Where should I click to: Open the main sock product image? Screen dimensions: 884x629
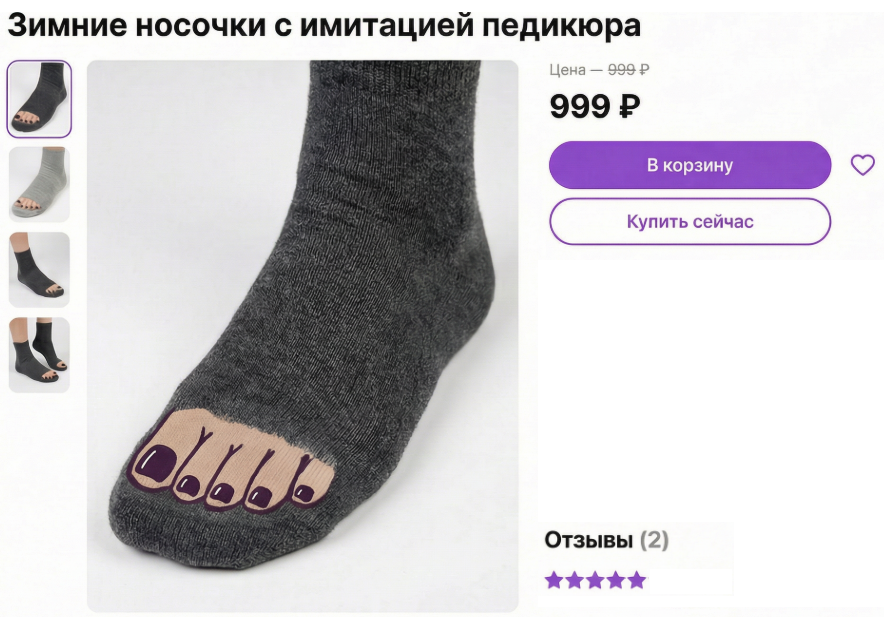click(x=302, y=336)
